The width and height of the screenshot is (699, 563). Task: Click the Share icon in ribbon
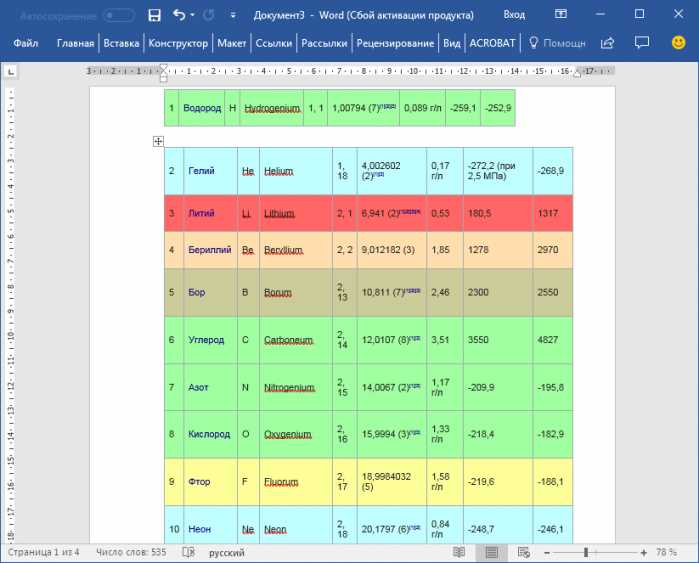[x=608, y=43]
